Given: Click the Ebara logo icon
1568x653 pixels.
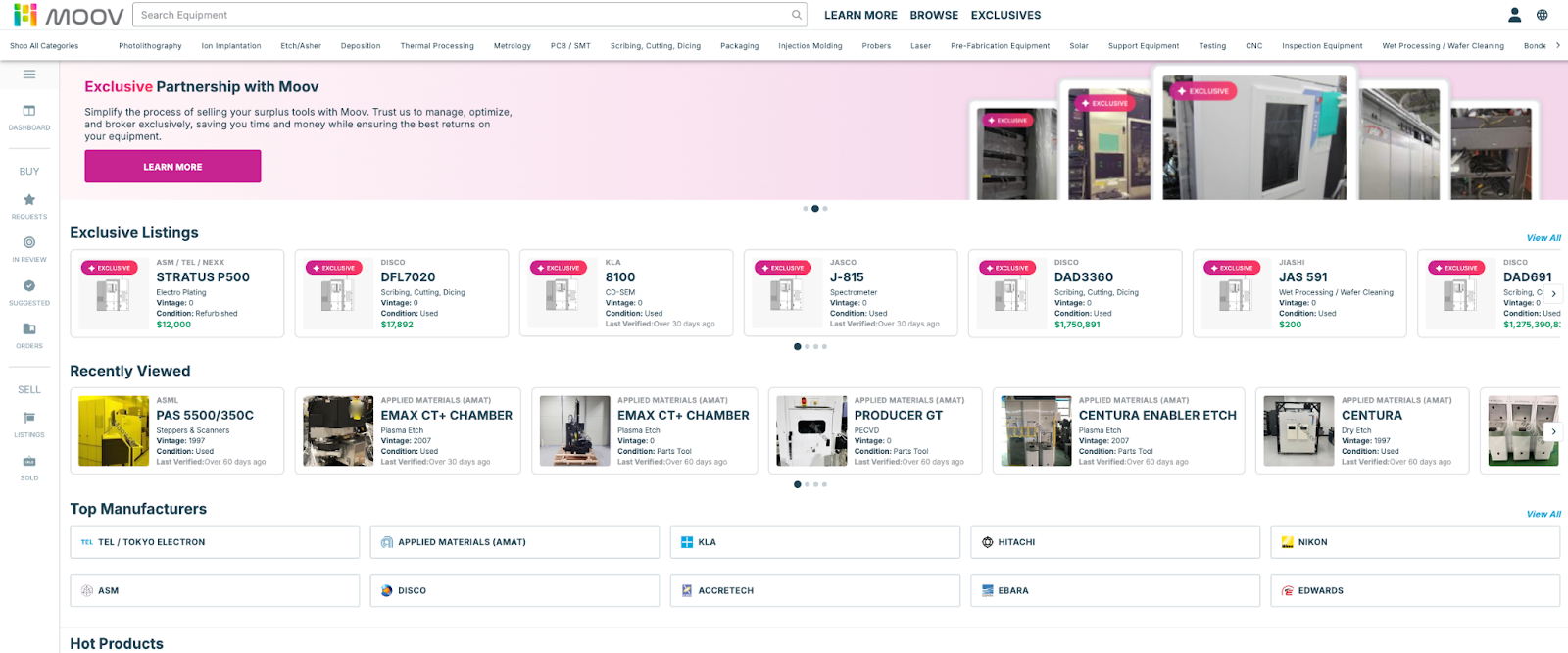Looking at the screenshot, I should [x=987, y=591].
